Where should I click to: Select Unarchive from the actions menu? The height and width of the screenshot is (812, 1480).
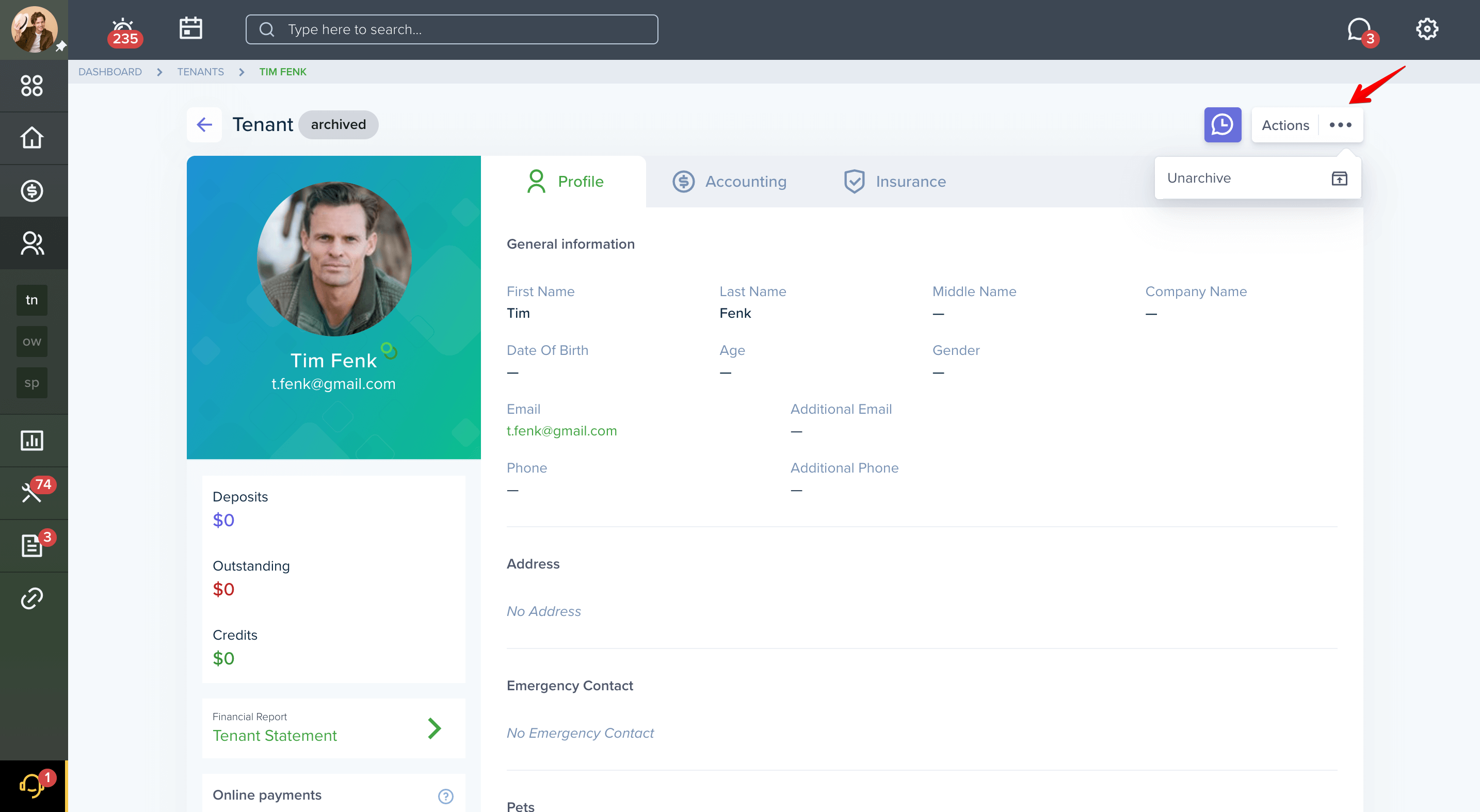tap(1257, 178)
